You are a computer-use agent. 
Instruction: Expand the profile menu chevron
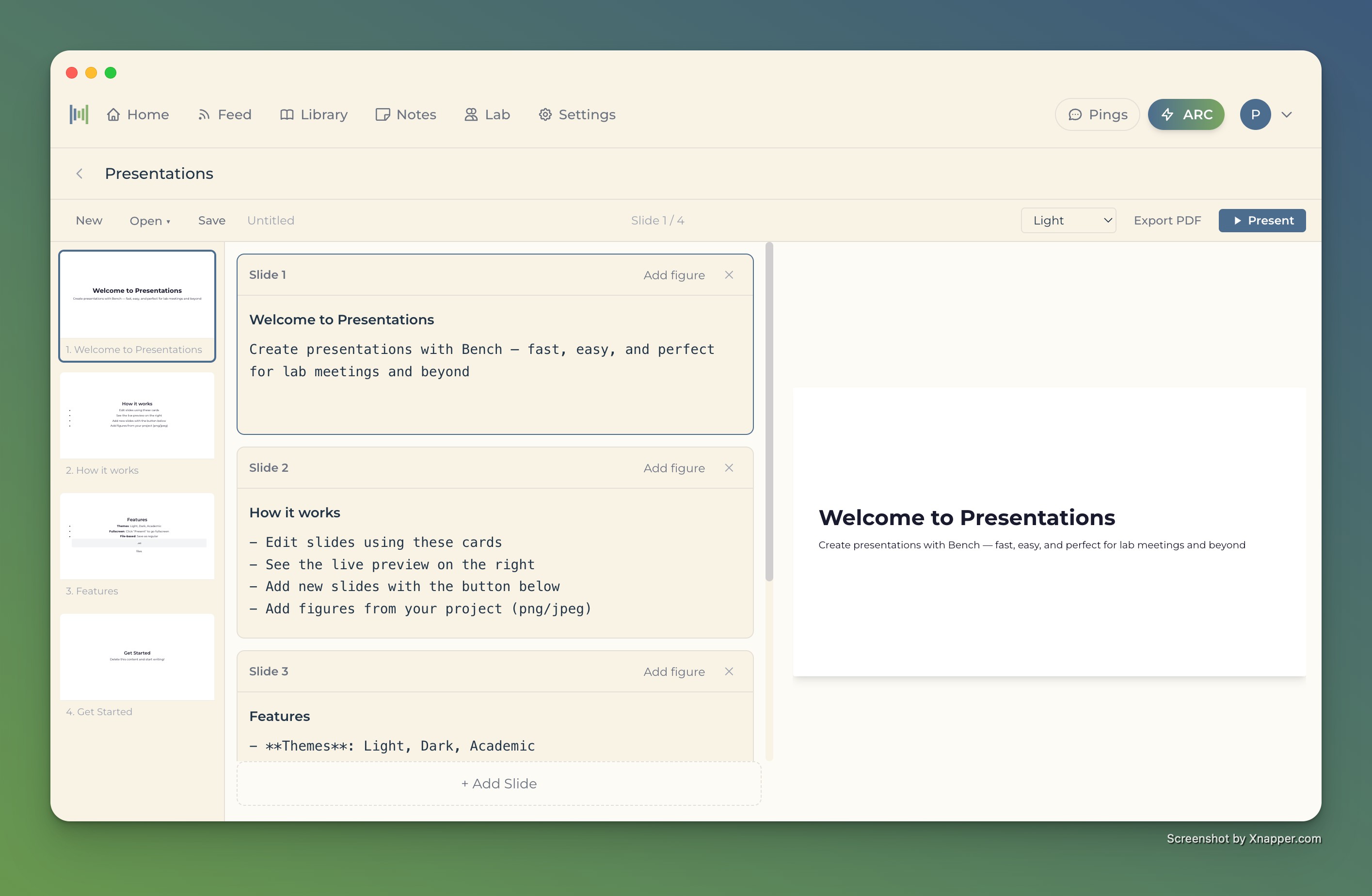(1286, 114)
